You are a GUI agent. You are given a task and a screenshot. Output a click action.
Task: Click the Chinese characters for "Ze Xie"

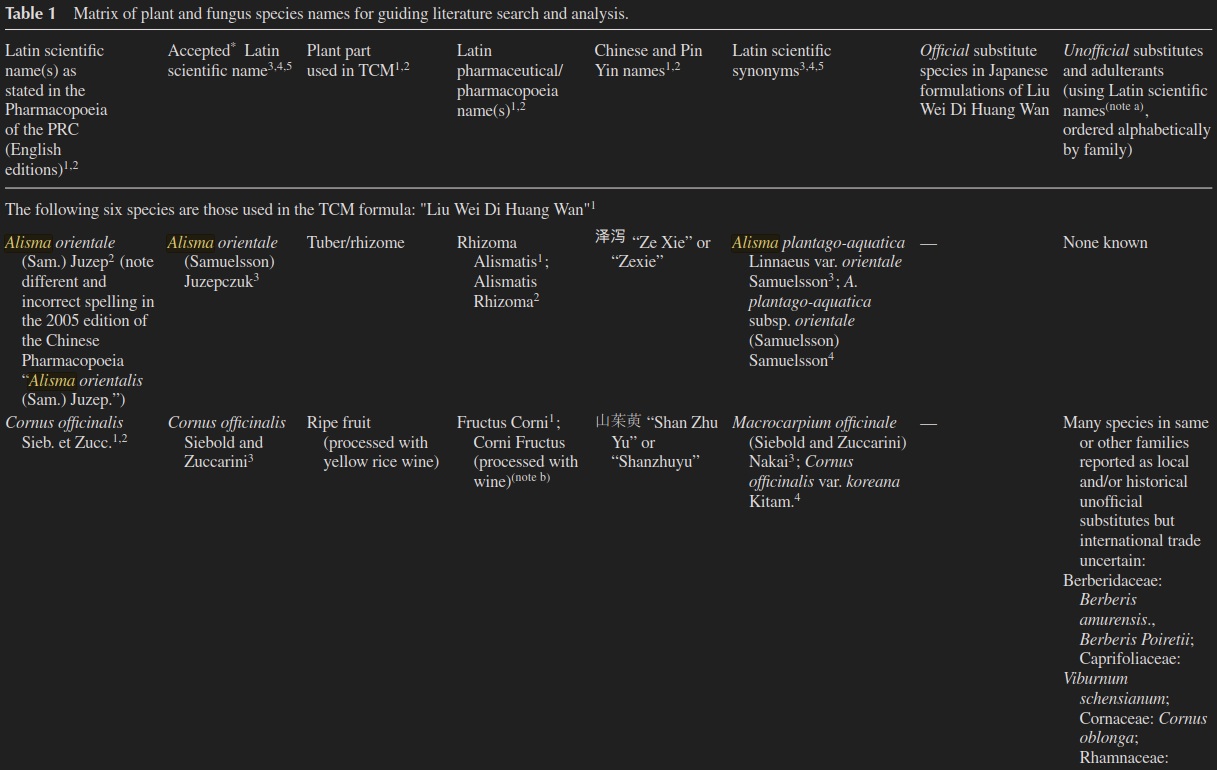[610, 239]
